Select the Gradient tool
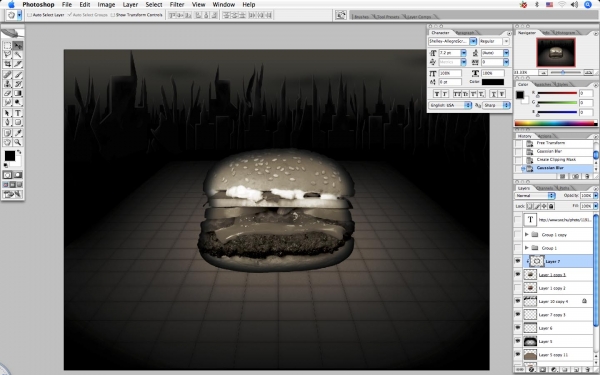Viewport: 600px width, 375px height. (x=18, y=93)
